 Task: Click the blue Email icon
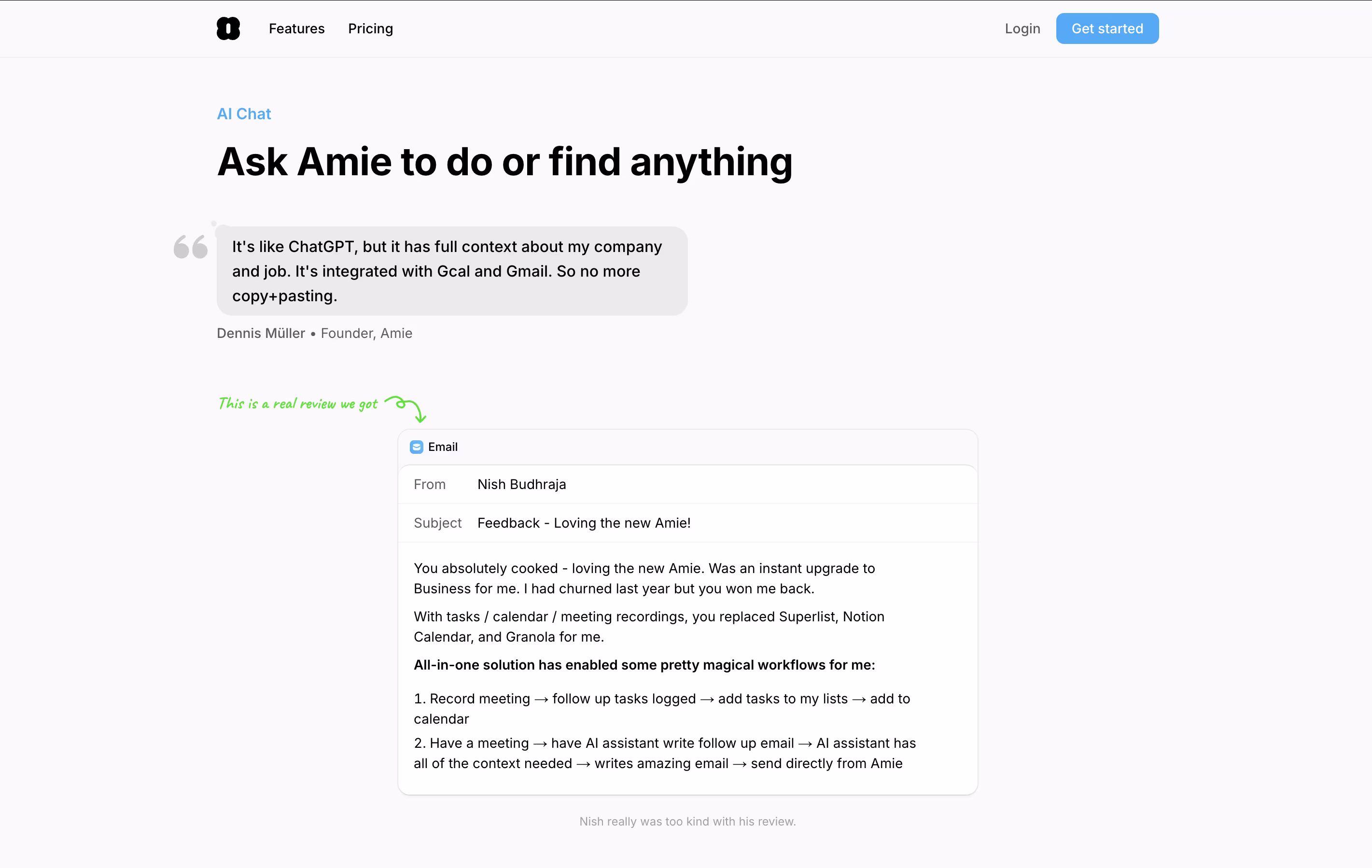click(x=417, y=447)
